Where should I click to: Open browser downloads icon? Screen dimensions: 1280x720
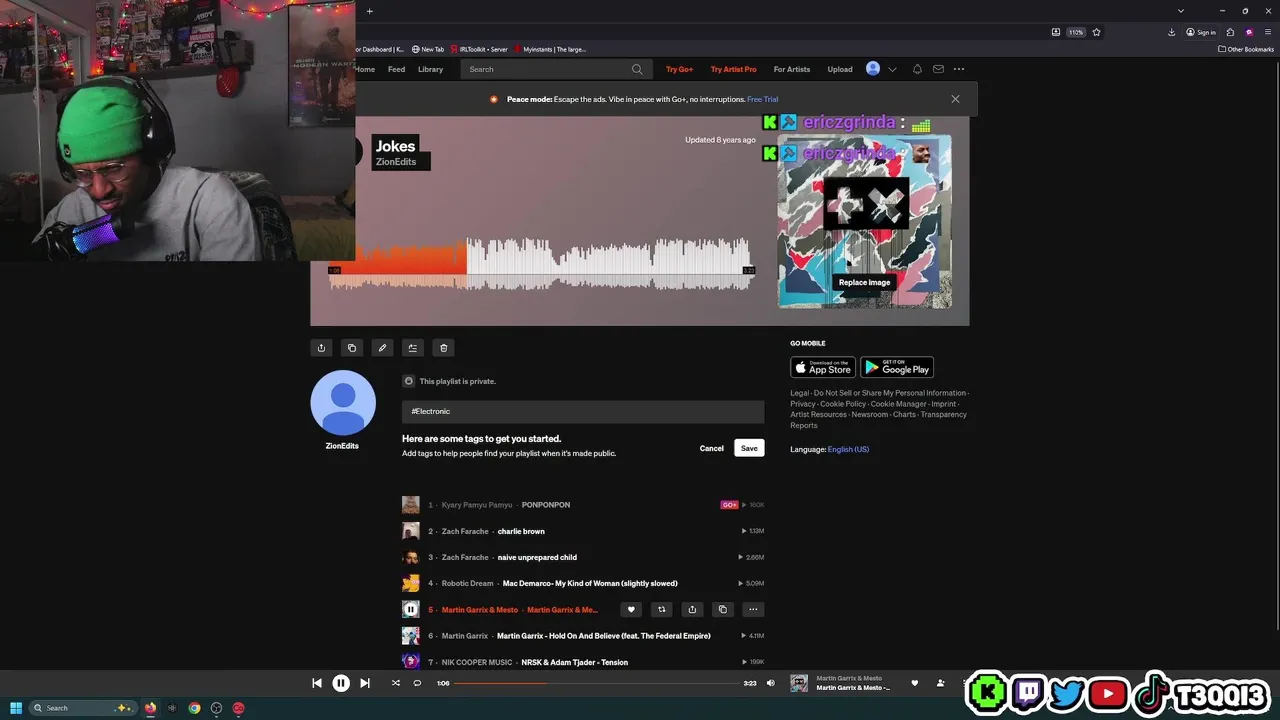click(x=1171, y=32)
